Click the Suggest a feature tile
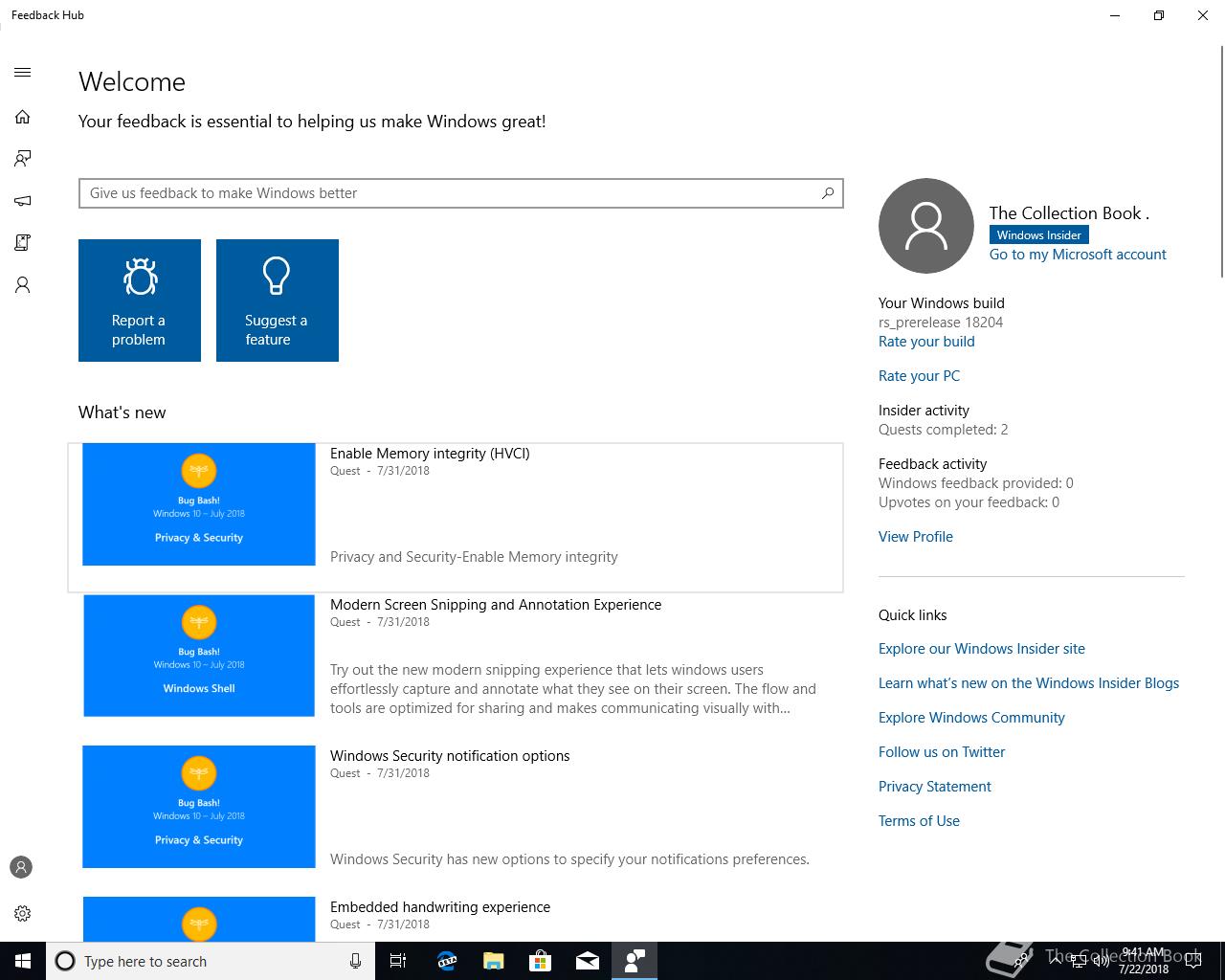The image size is (1225, 980). click(x=278, y=301)
